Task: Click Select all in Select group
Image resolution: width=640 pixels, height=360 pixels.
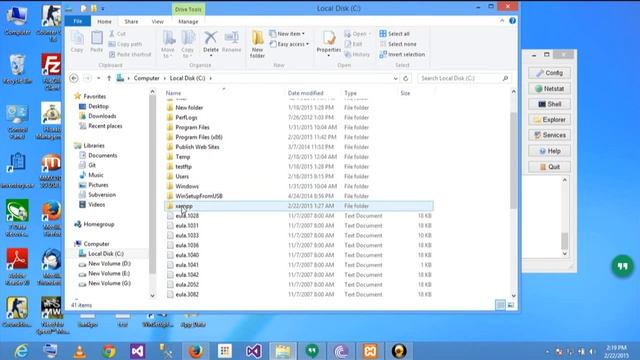Action: 394,34
